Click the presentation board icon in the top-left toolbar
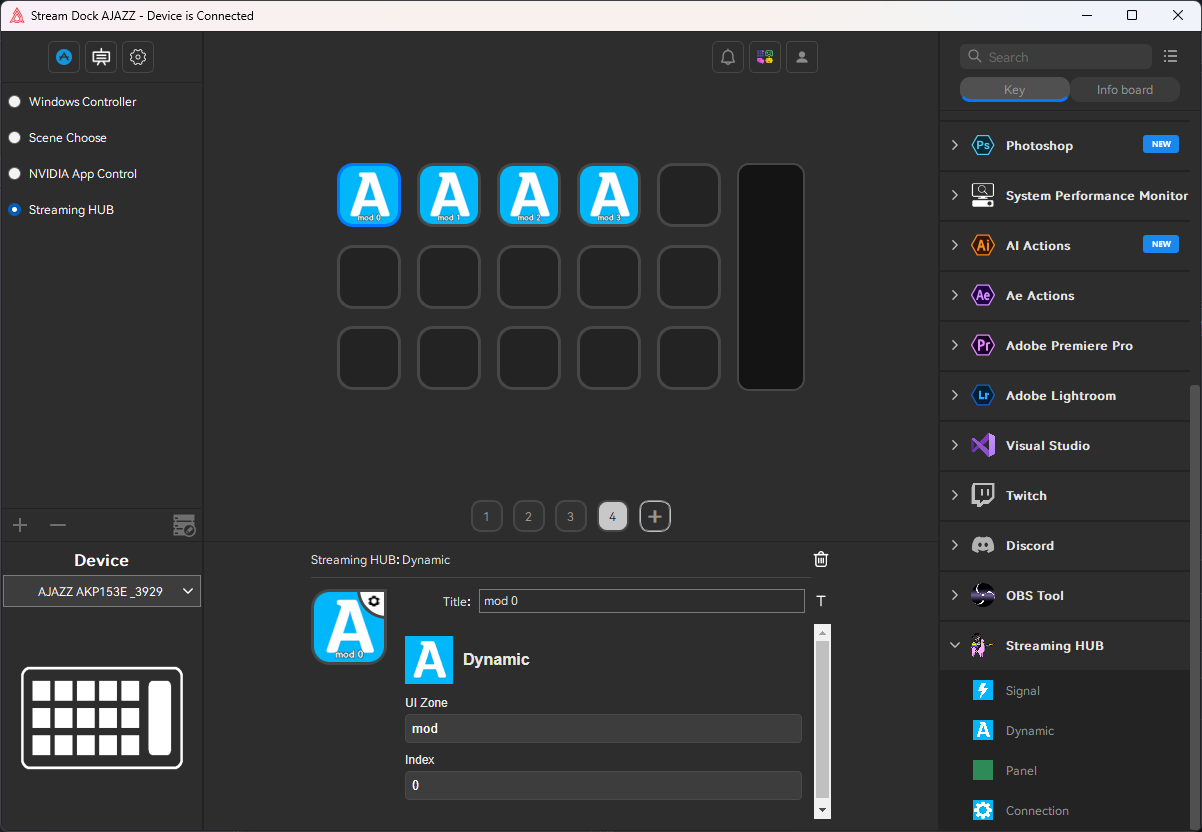This screenshot has height=832, width=1202. point(101,57)
